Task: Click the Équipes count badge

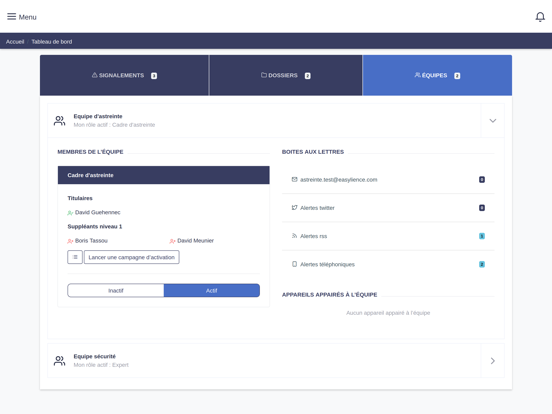Action: [x=457, y=76]
